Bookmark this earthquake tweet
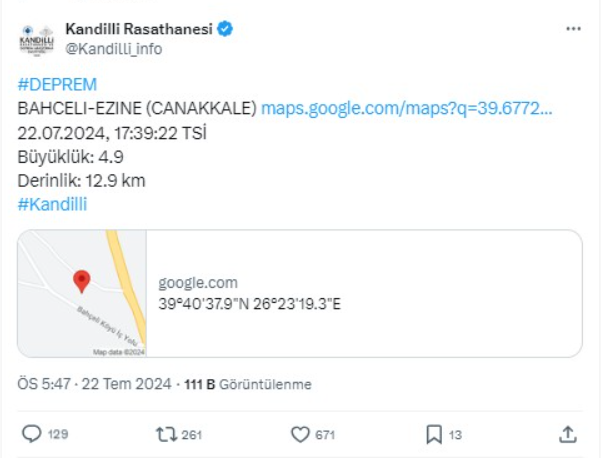 click(x=434, y=434)
